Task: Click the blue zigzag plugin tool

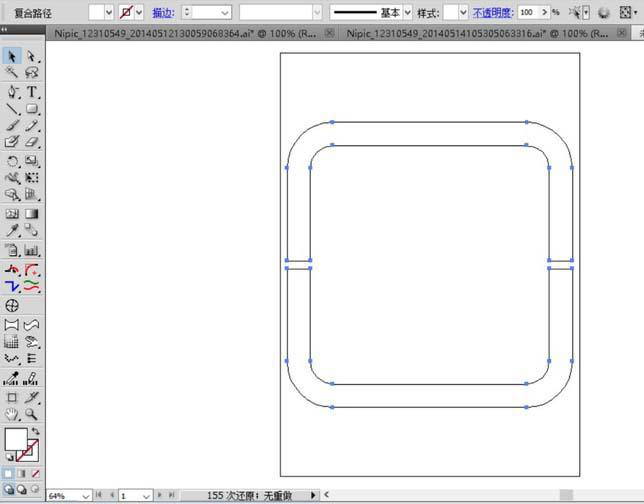Action: [12, 286]
